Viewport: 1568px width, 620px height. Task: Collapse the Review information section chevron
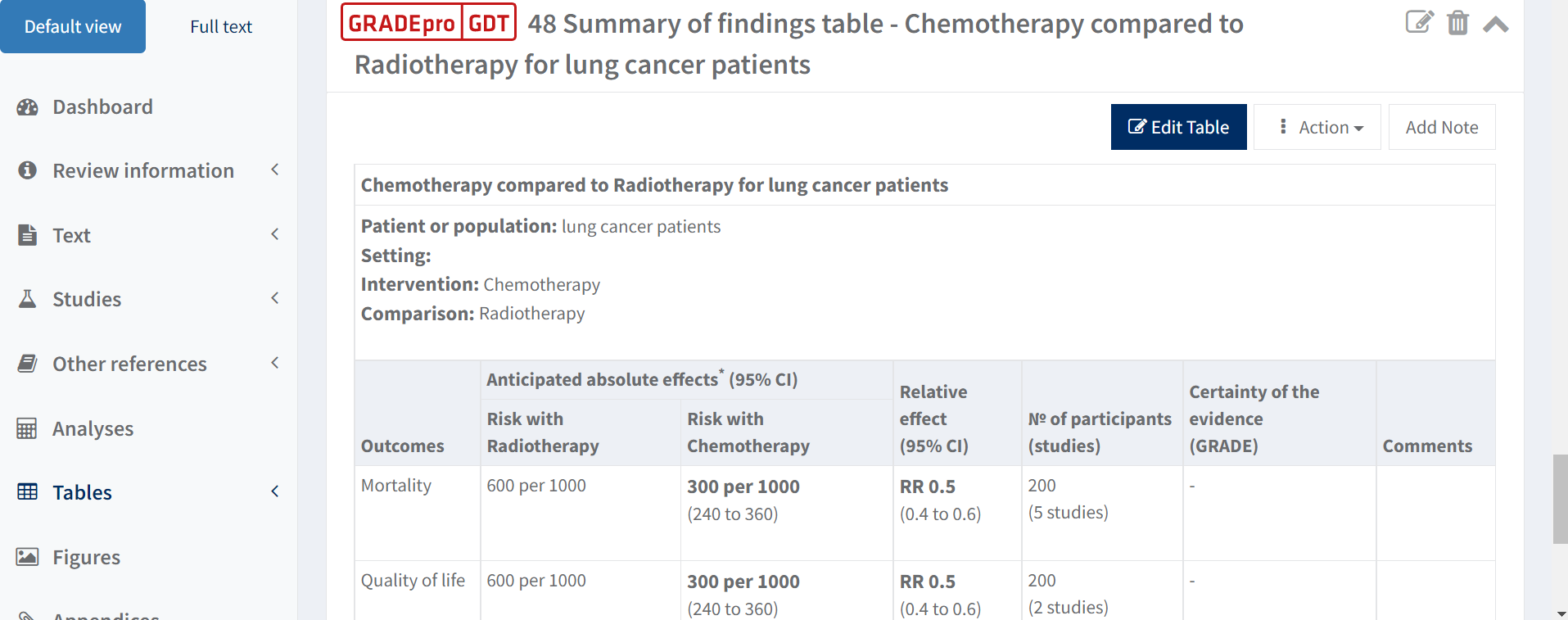click(x=275, y=169)
